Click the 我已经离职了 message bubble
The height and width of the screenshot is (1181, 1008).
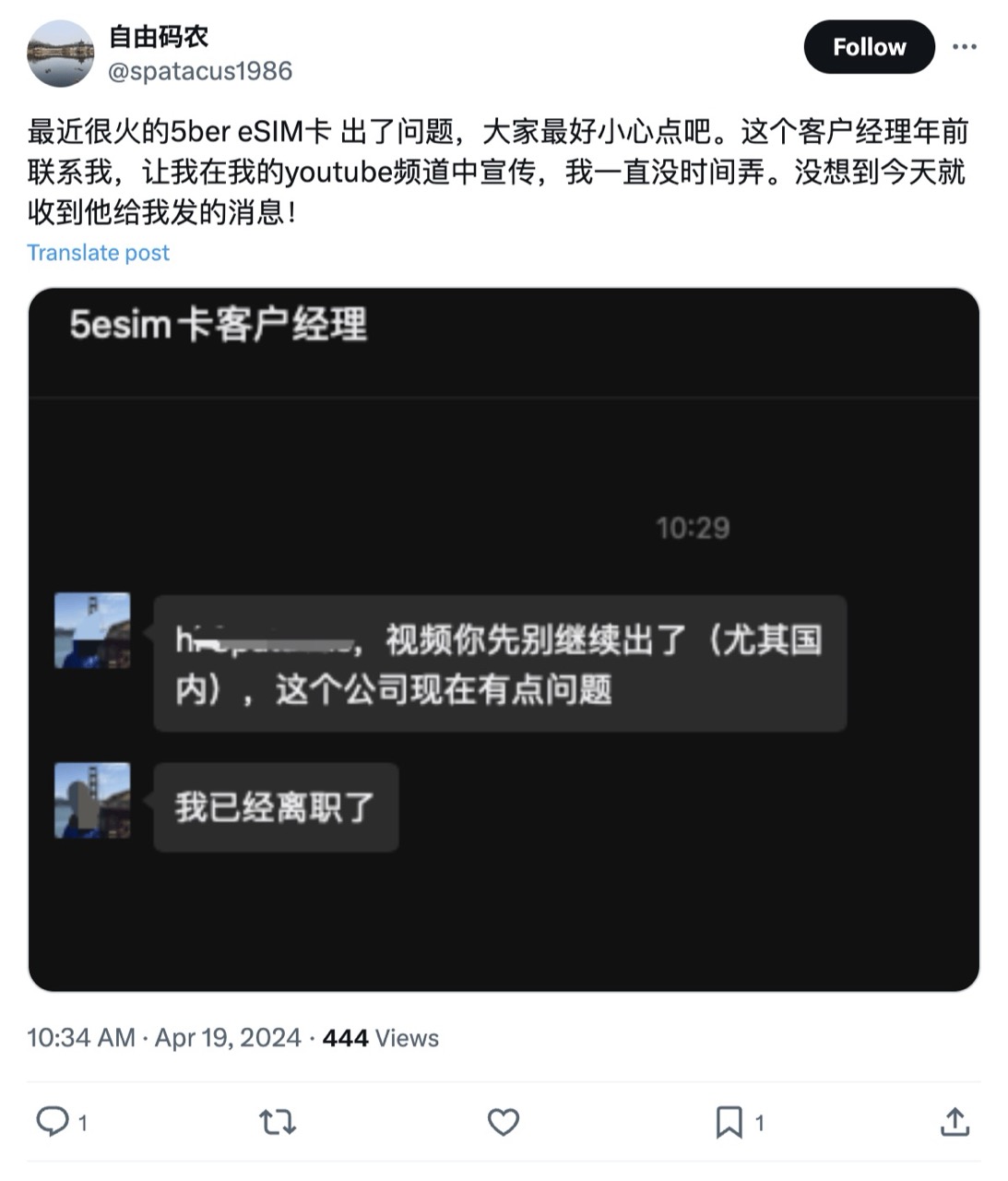click(x=276, y=807)
